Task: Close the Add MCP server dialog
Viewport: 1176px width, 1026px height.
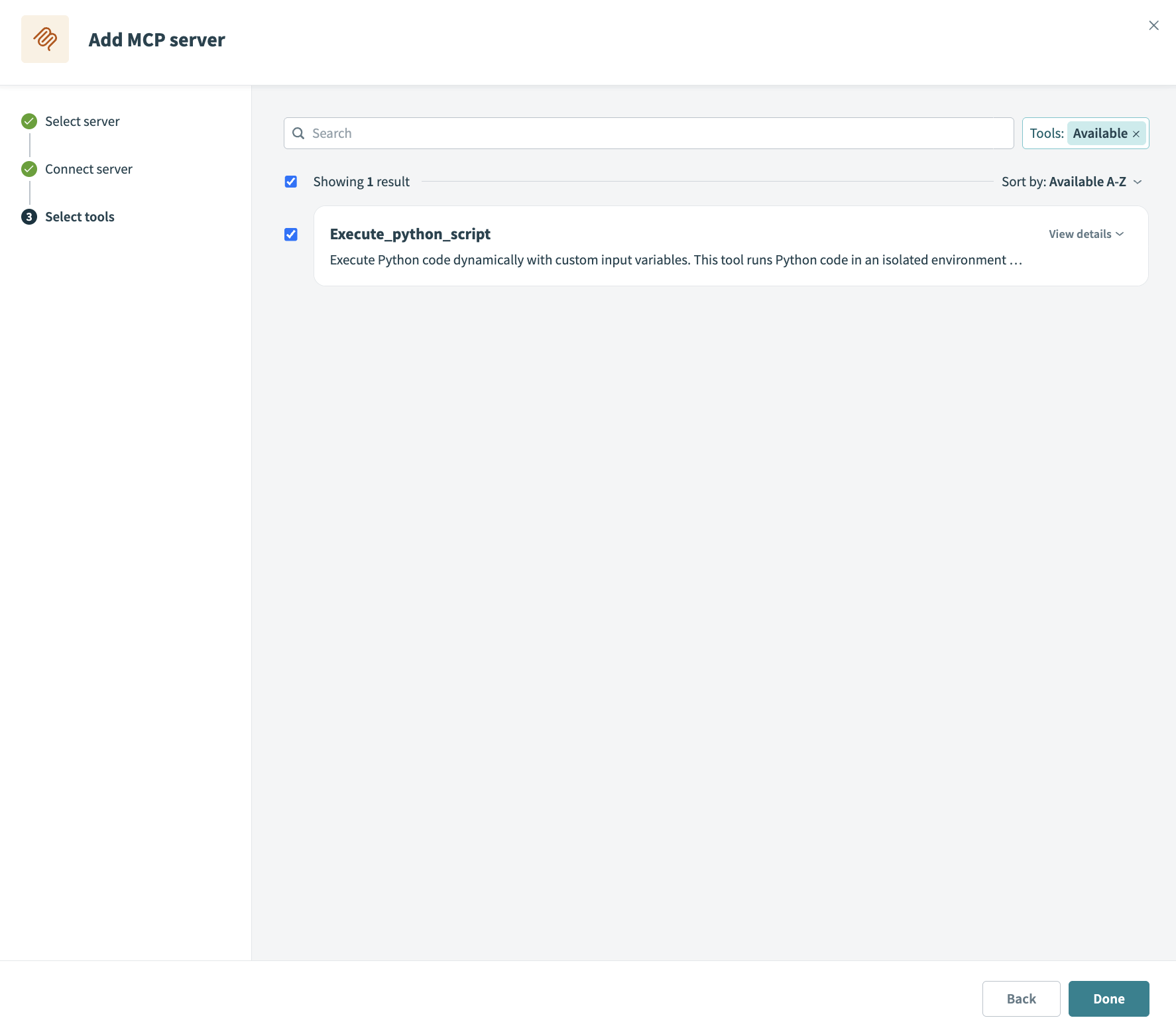Action: (x=1153, y=25)
